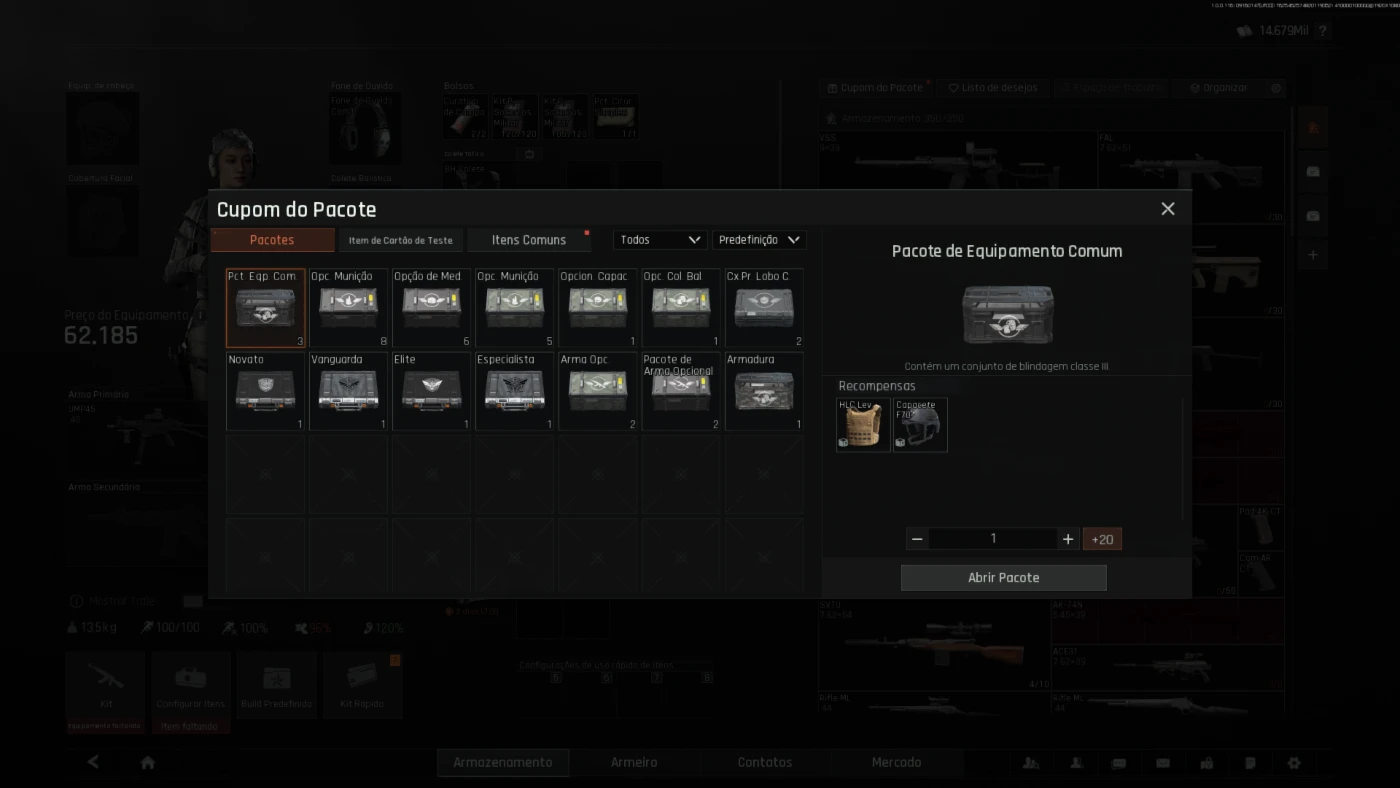This screenshot has height=788, width=1400.
Task: Click the quantity input field showing 1
Action: (993, 539)
